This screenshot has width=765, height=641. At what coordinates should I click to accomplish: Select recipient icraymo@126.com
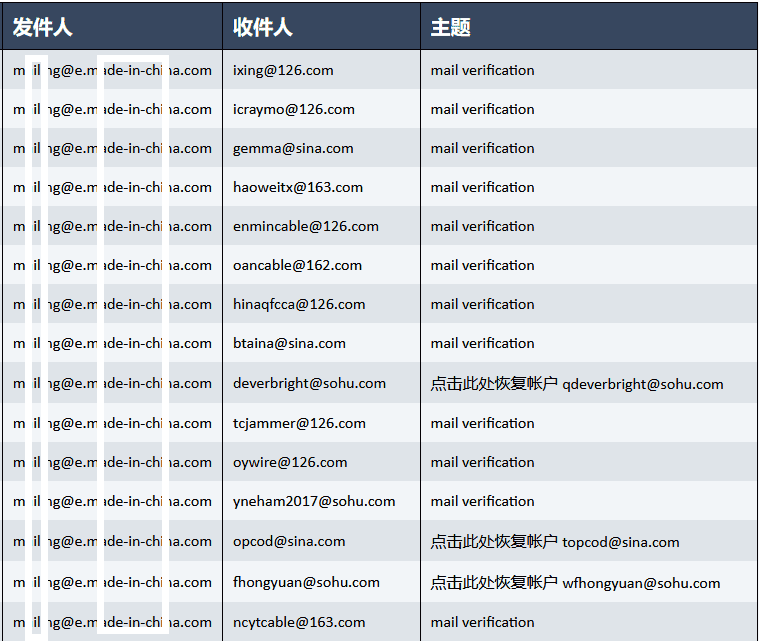click(x=293, y=109)
